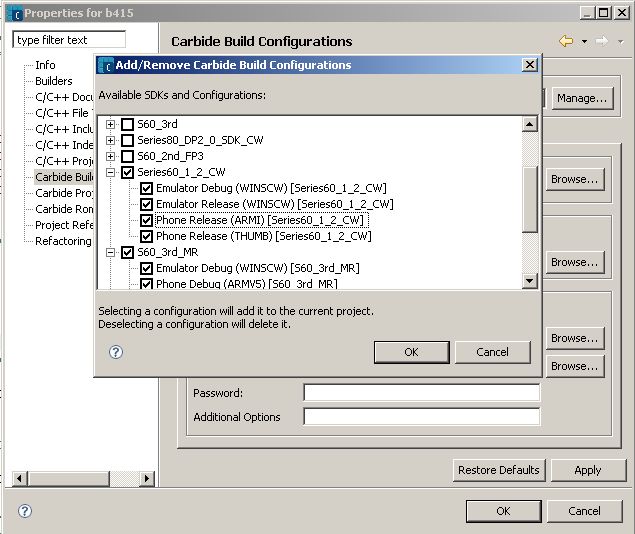Image resolution: width=635 pixels, height=534 pixels.
Task: Uncheck Emulator Debug (WINSCW) [S60_3rd_MR]
Action: pos(146,268)
